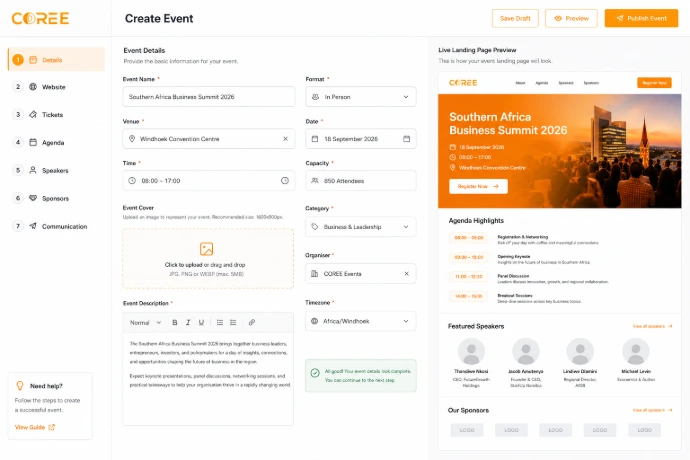This screenshot has height=460, width=690.
Task: Click the hero banner image in preview
Action: (x=559, y=151)
